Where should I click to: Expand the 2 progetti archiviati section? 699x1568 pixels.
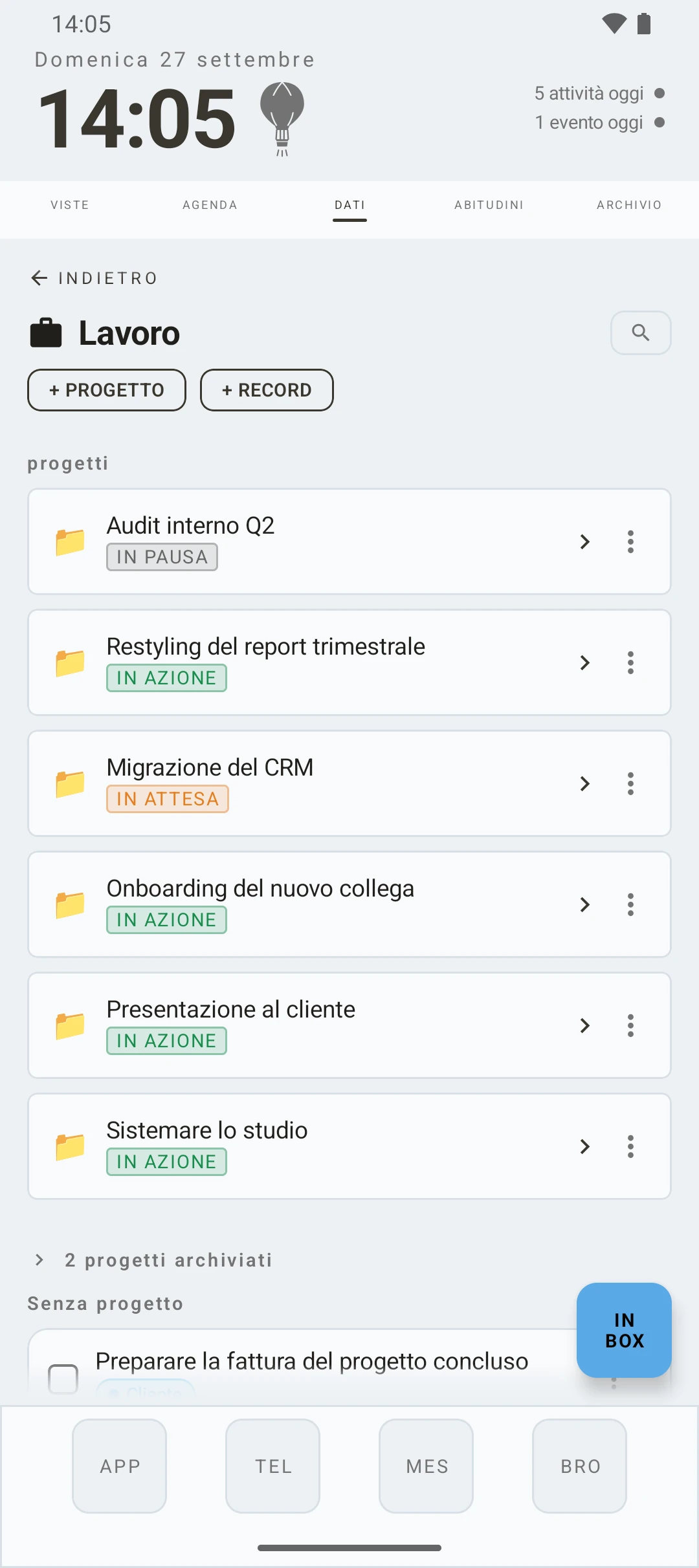pos(153,1259)
